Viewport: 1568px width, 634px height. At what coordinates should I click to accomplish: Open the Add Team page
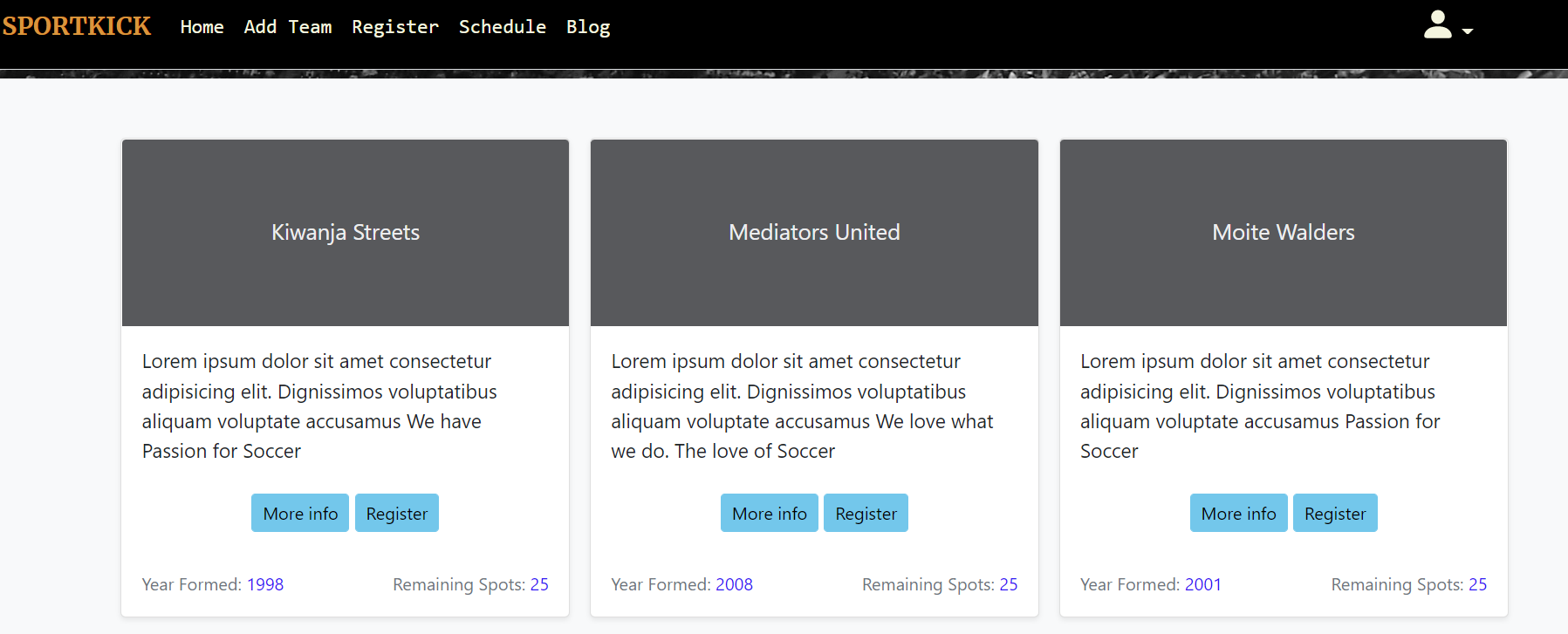pyautogui.click(x=288, y=27)
